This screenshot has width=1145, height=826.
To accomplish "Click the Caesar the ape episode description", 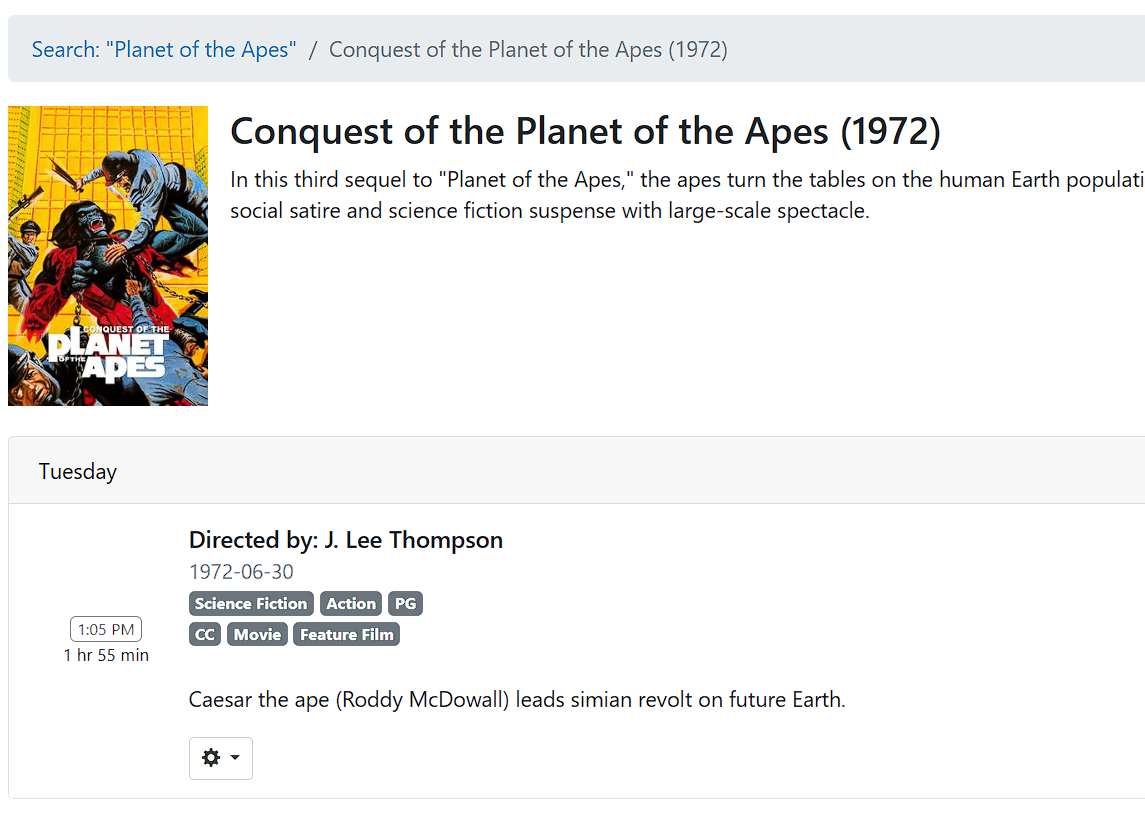I will pyautogui.click(x=517, y=699).
